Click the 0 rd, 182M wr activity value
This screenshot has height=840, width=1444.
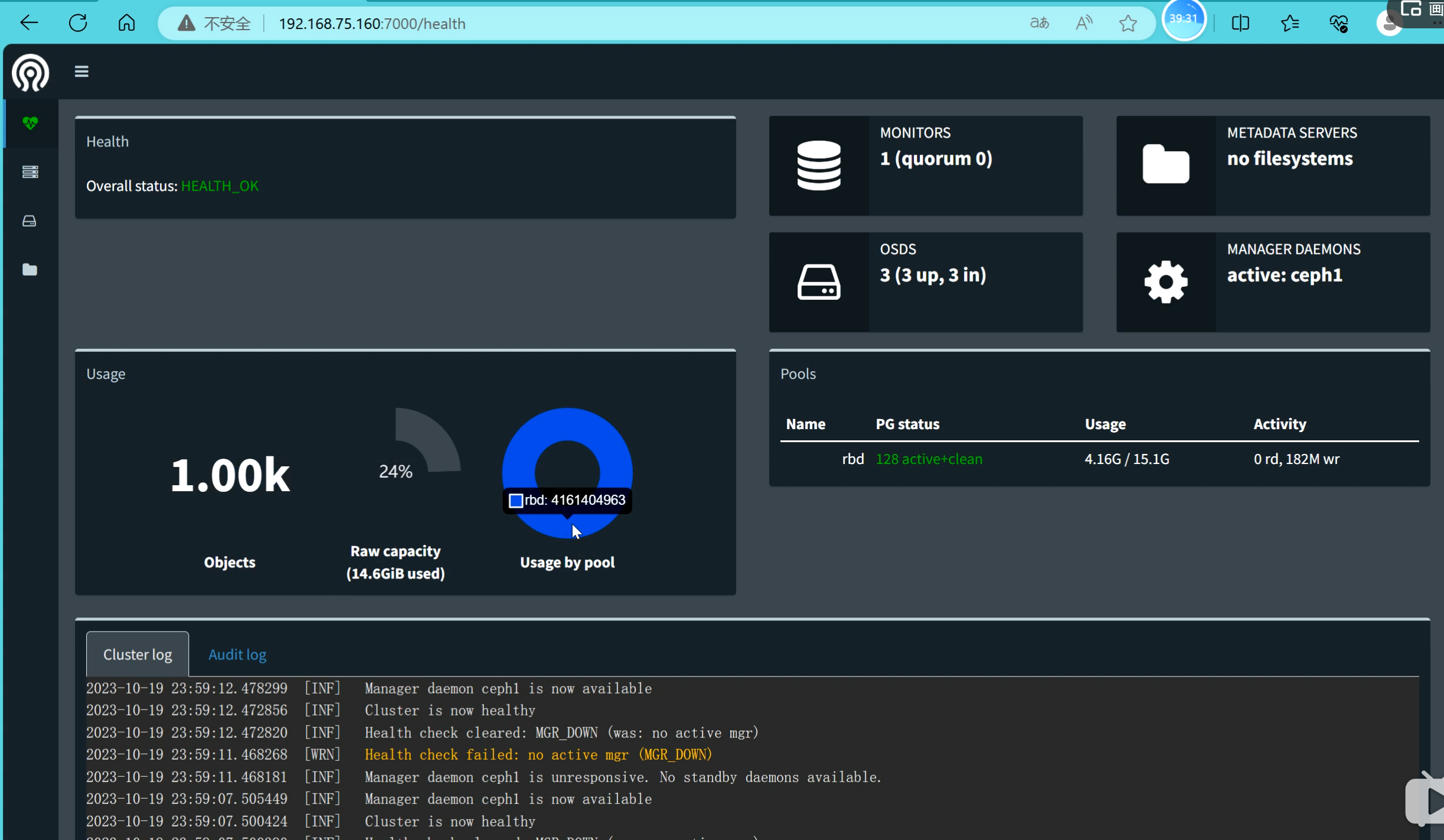tap(1296, 459)
